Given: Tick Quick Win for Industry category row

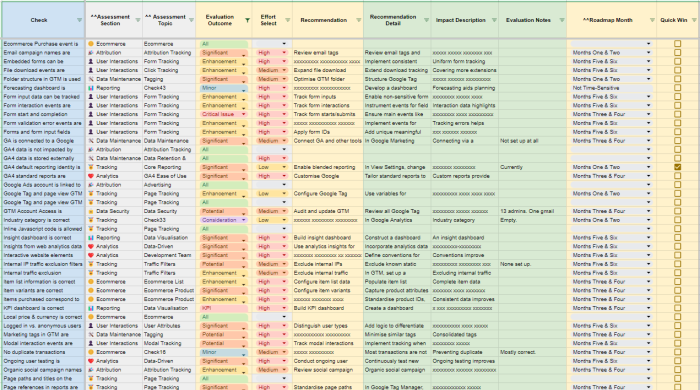Looking at the screenshot, I should point(677,220).
